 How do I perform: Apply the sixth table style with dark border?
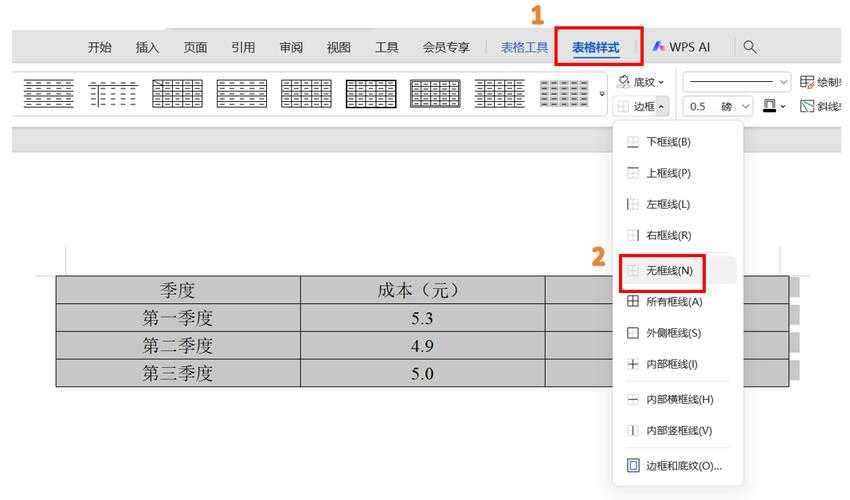tap(370, 93)
